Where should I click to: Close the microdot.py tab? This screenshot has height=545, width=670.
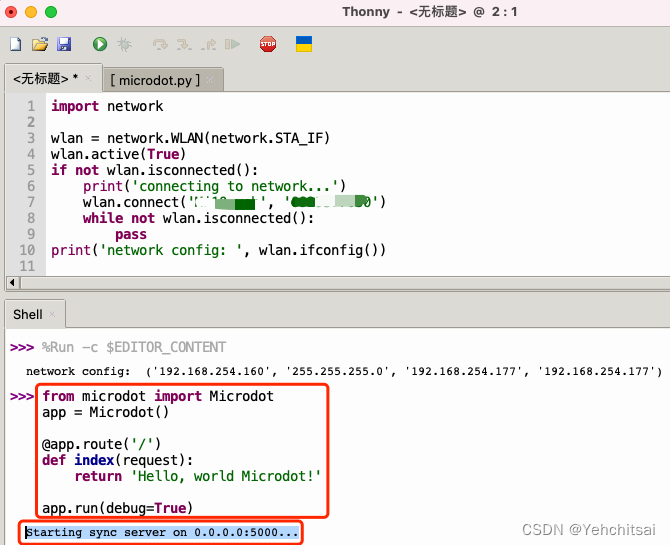tap(210, 80)
